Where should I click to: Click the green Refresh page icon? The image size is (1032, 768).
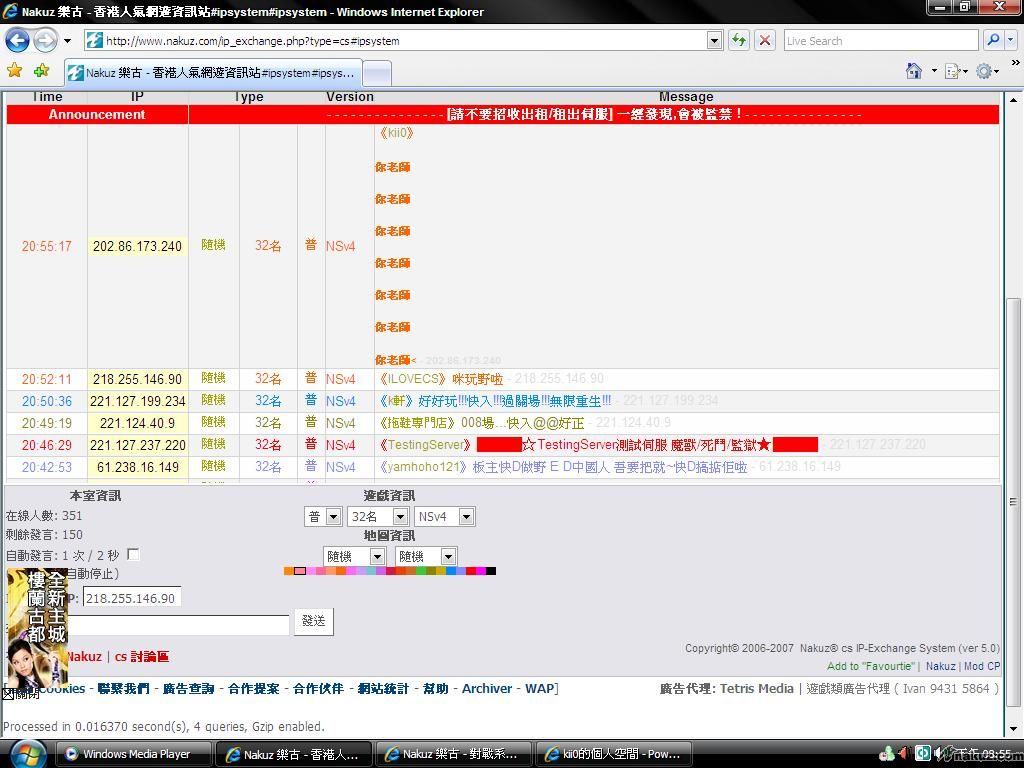point(738,41)
